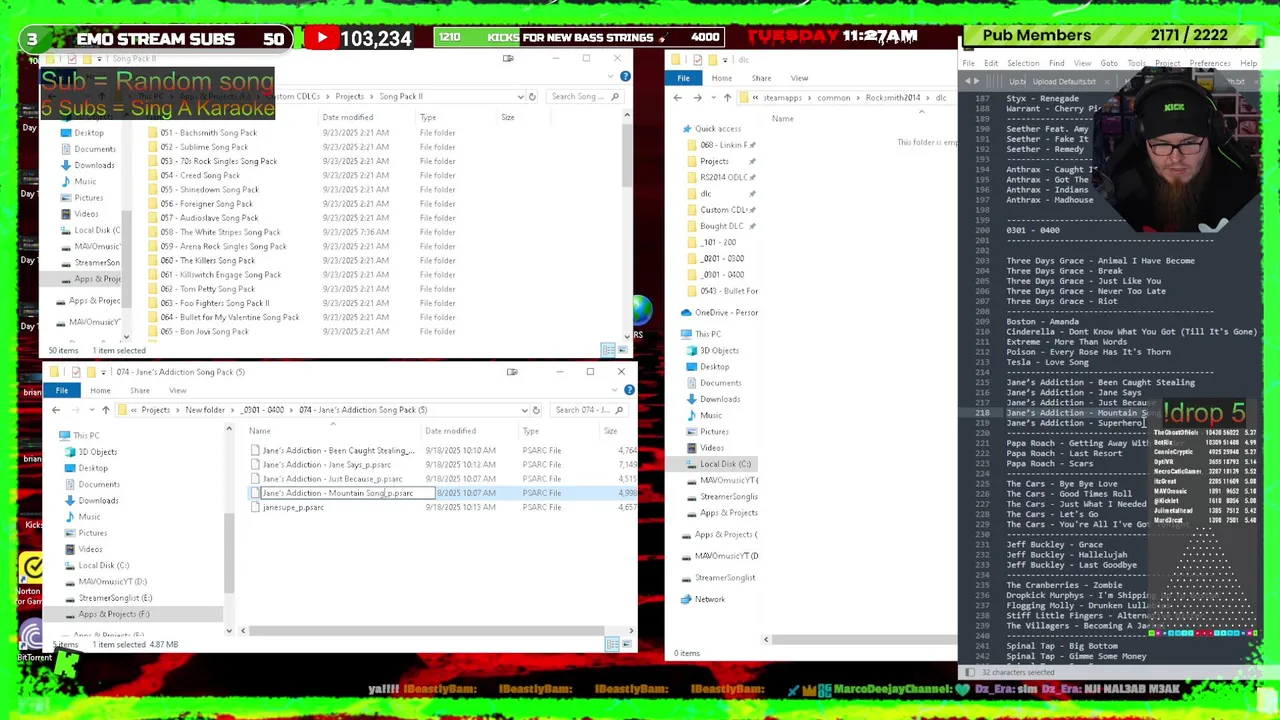Select the 3D Objects icon in bottom-left window
The image size is (1280, 720).
tap(70, 452)
